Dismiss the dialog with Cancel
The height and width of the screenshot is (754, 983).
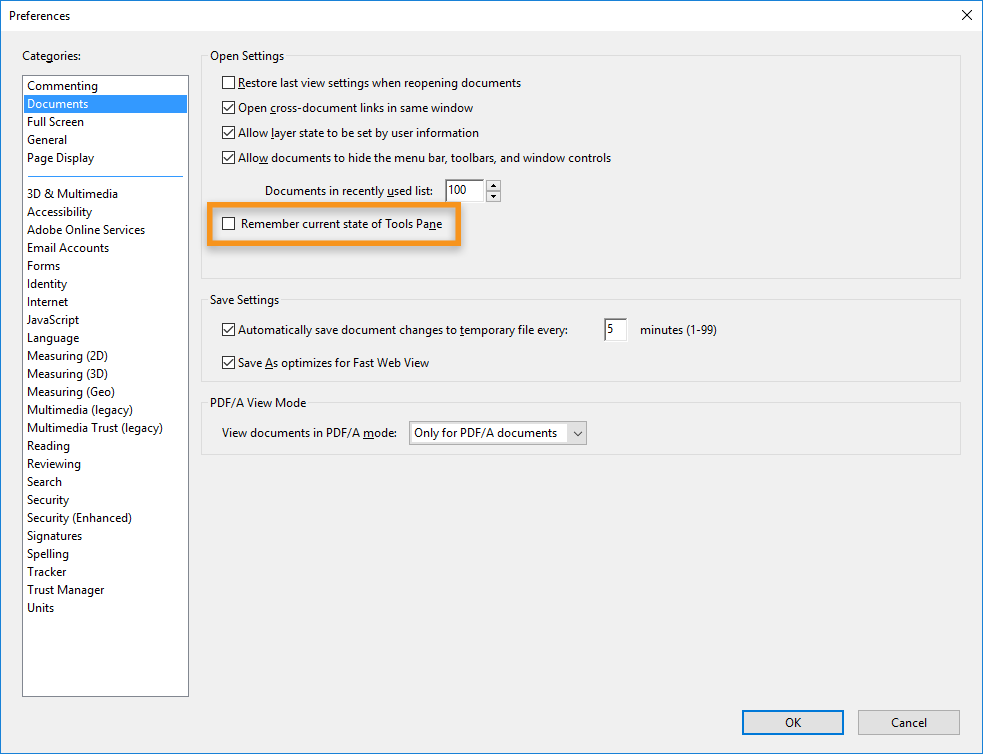[908, 722]
